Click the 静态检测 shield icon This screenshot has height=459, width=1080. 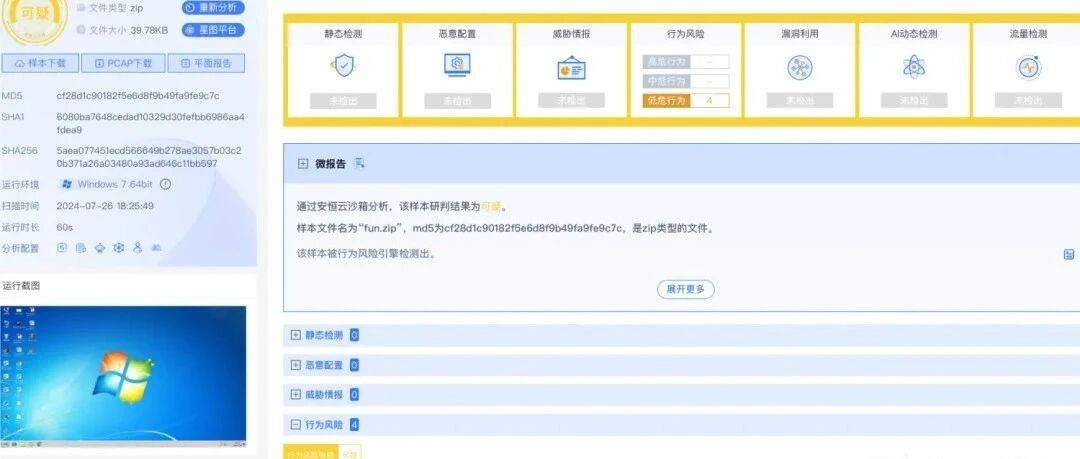(x=342, y=66)
